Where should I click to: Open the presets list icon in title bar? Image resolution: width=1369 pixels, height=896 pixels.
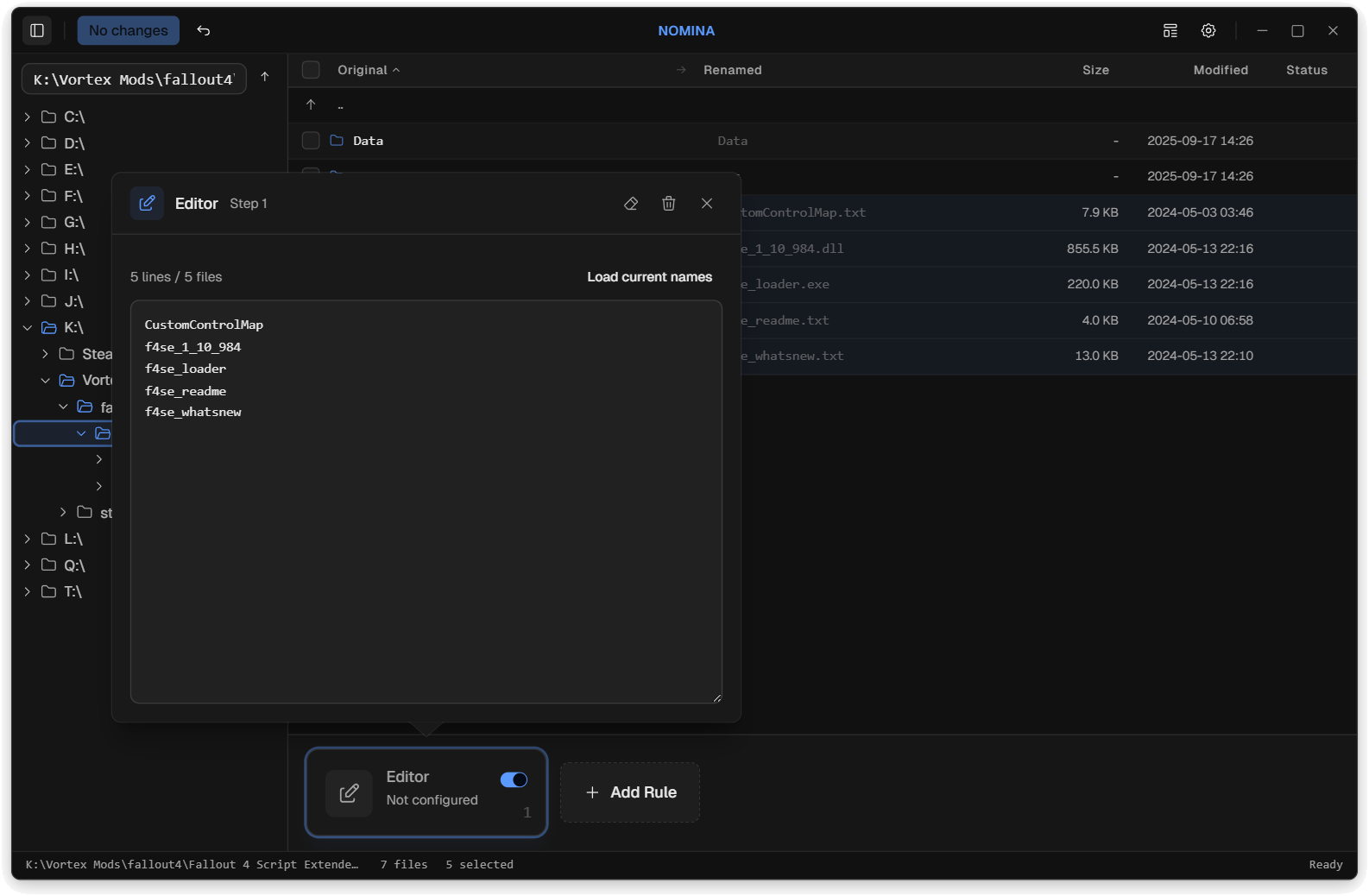pos(1170,30)
